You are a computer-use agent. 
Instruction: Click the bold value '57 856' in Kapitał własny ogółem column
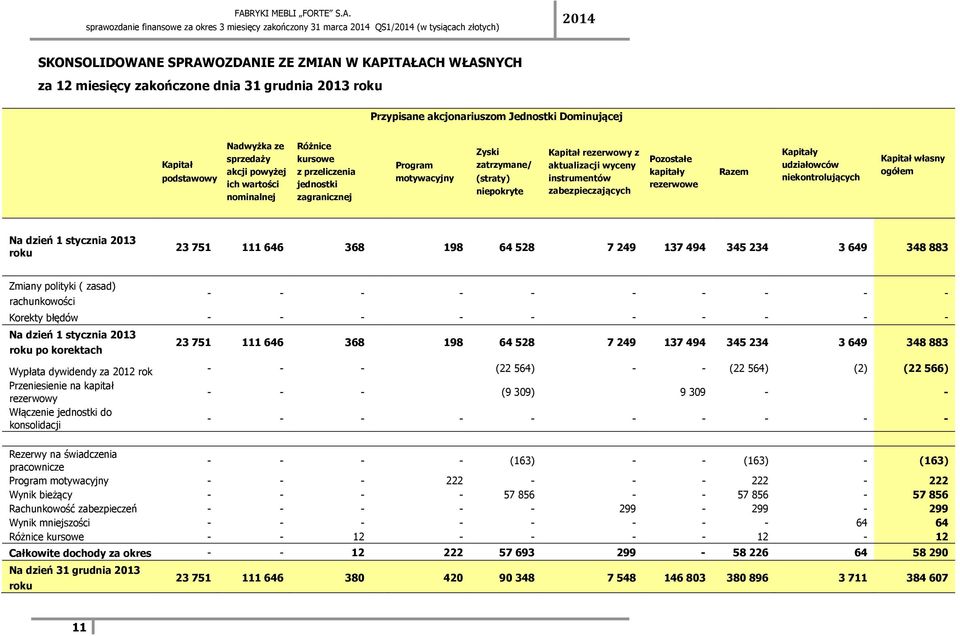pos(930,495)
